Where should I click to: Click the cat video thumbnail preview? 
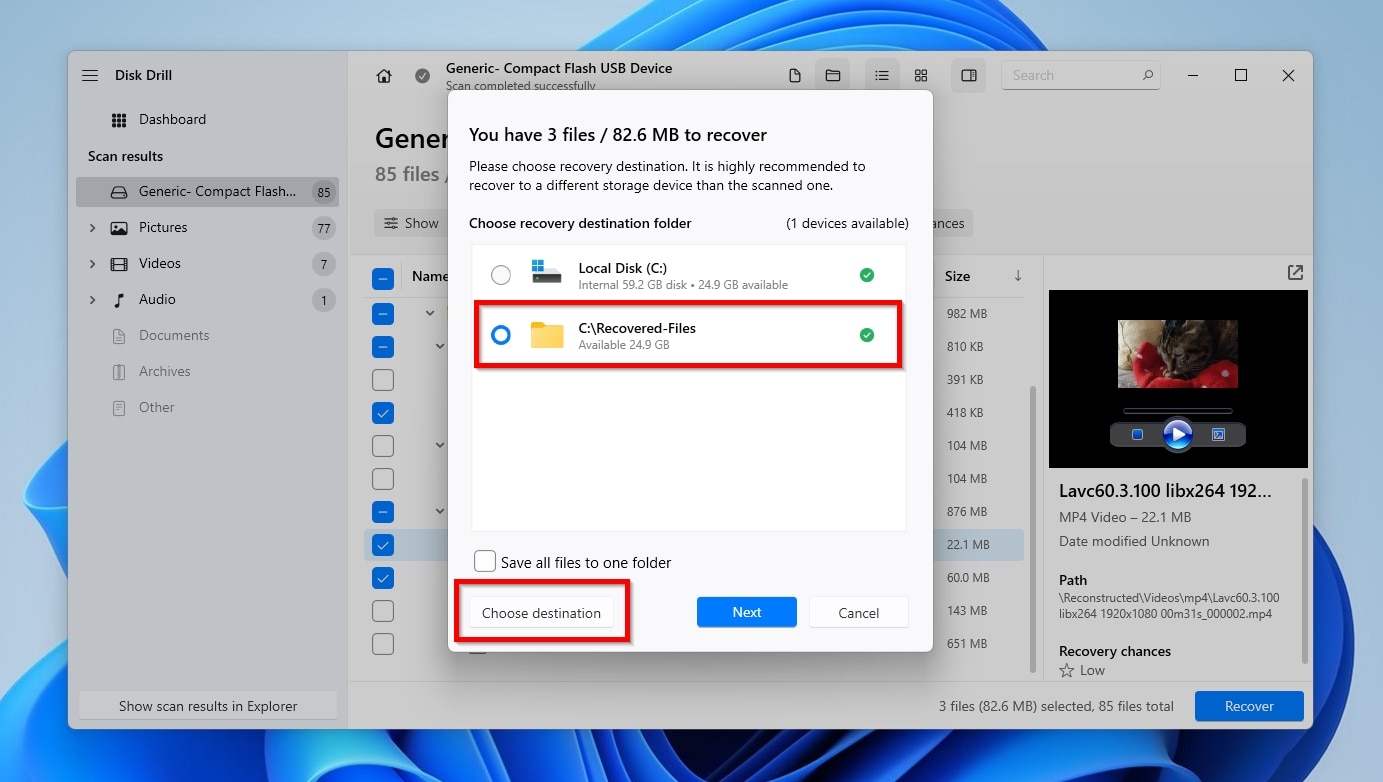pyautogui.click(x=1177, y=354)
